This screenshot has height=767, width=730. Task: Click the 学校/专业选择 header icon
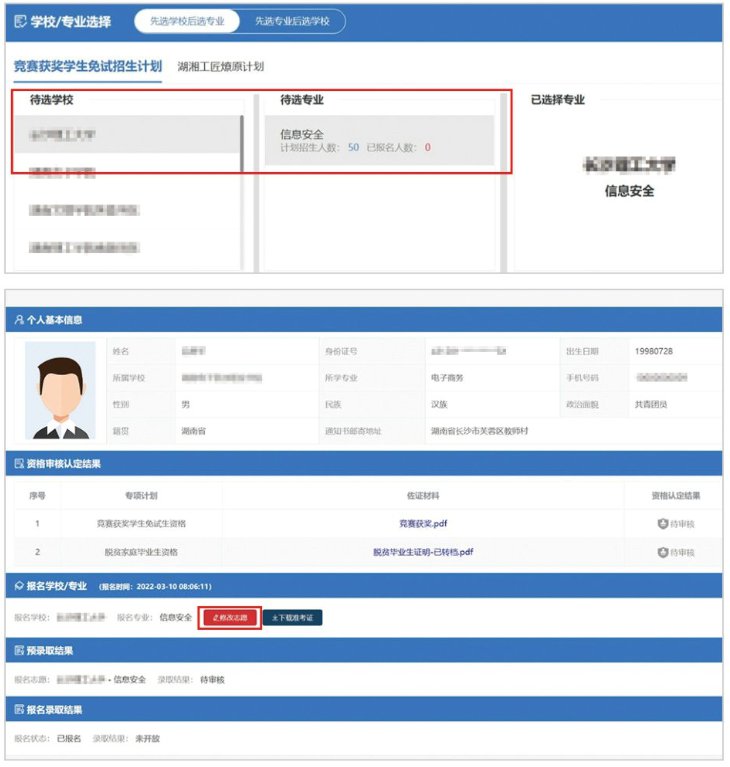click(20, 22)
